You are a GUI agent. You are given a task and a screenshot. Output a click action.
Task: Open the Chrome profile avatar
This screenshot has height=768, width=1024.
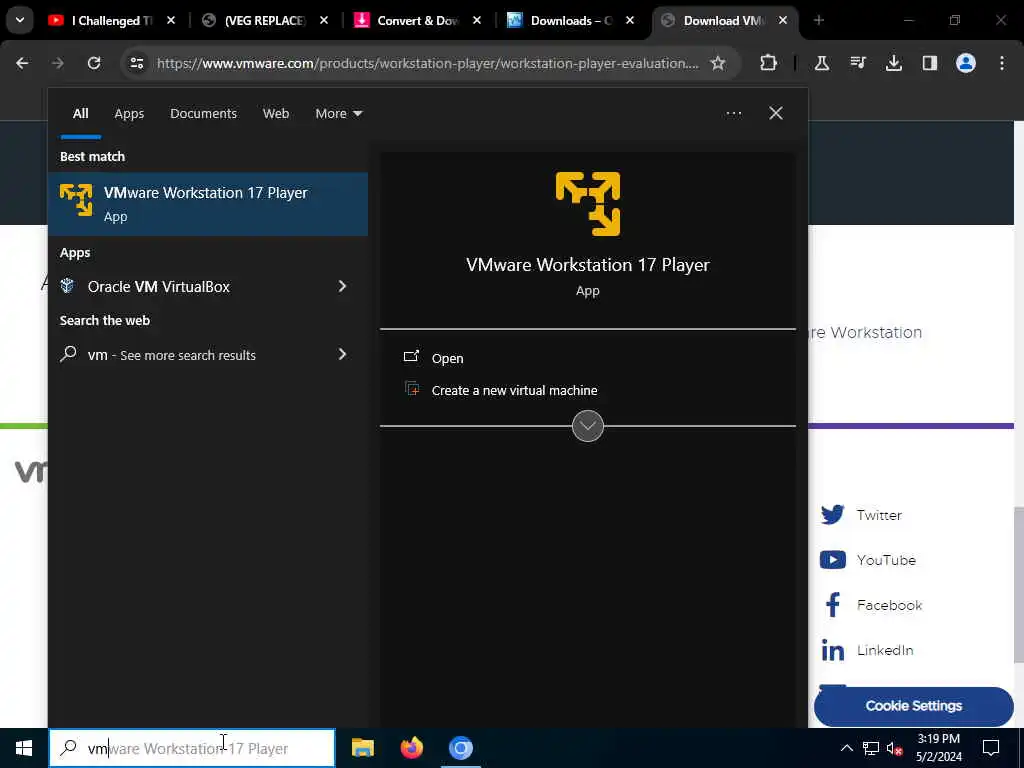click(x=965, y=63)
